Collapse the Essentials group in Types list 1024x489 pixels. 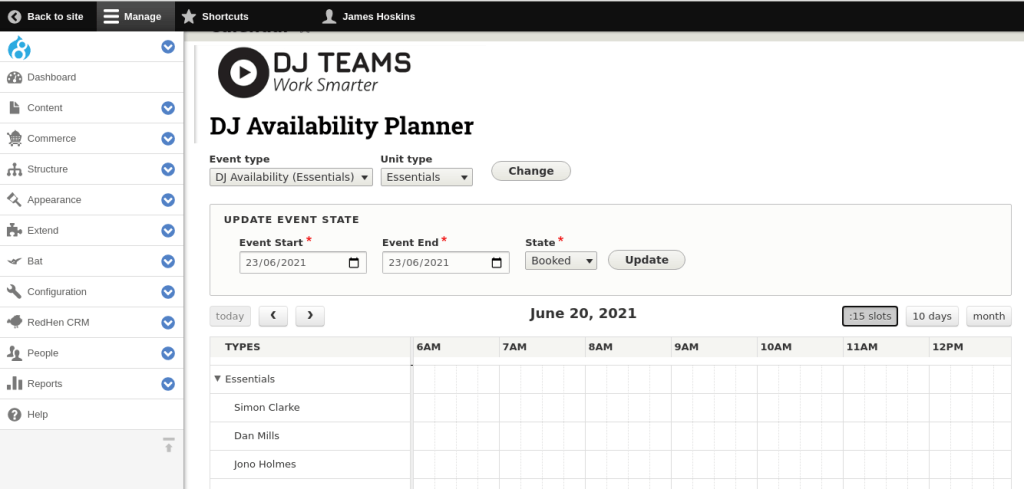pyautogui.click(x=218, y=379)
